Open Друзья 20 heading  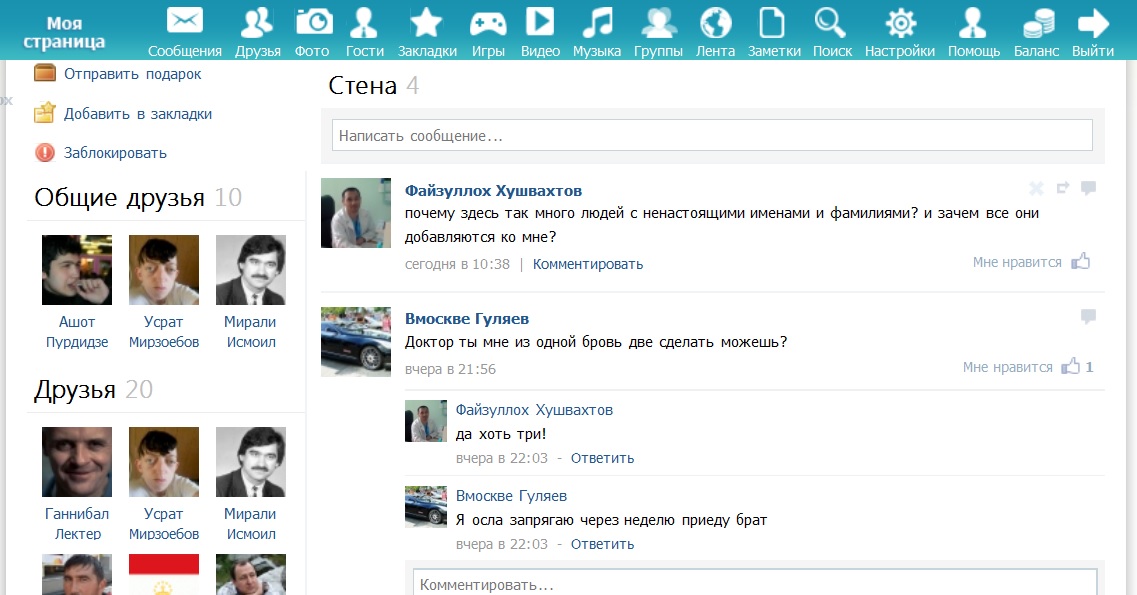click(x=93, y=390)
